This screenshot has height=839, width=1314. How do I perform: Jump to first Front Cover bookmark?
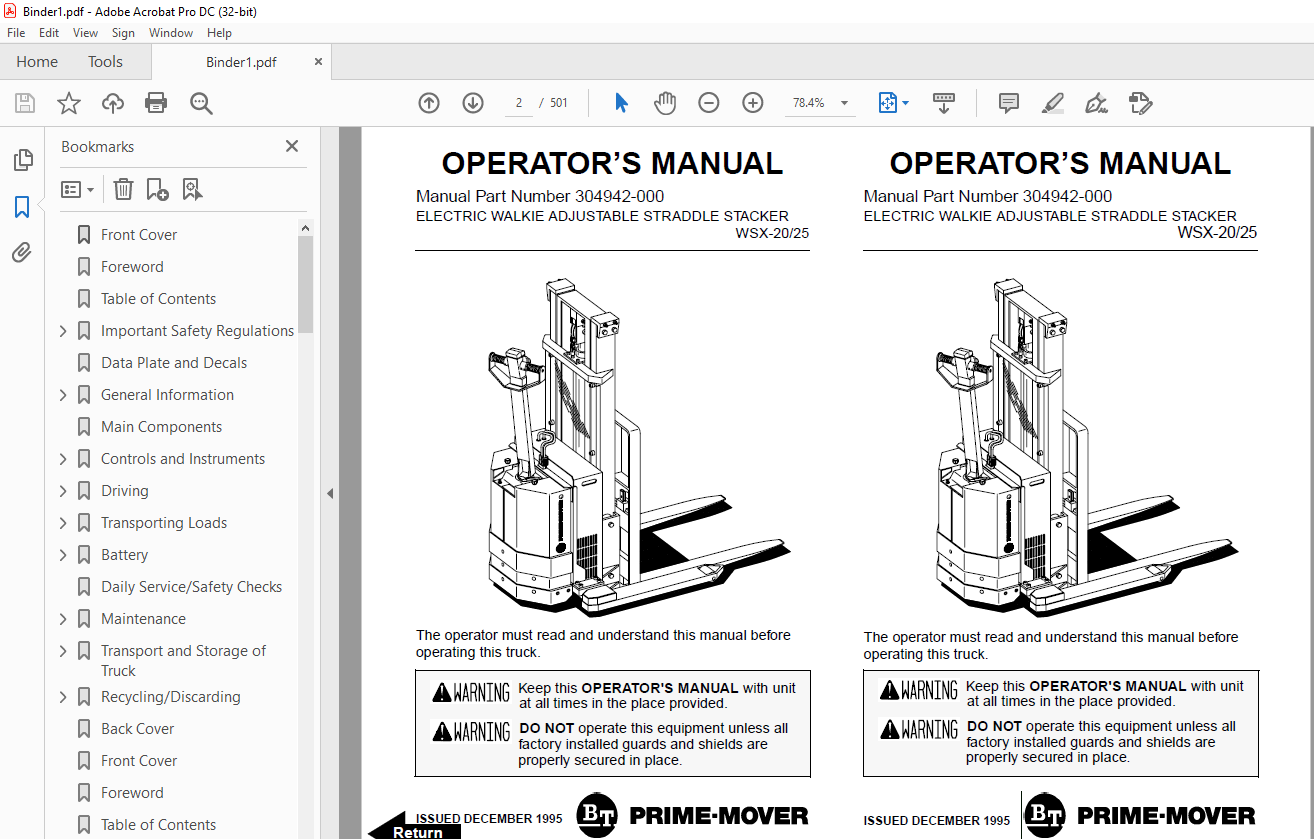[x=139, y=235]
